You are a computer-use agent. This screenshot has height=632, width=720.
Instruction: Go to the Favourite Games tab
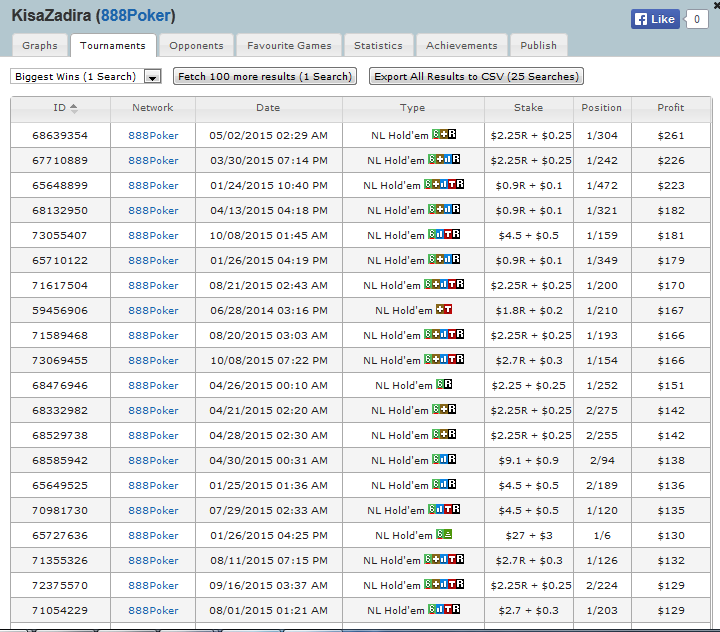click(289, 45)
